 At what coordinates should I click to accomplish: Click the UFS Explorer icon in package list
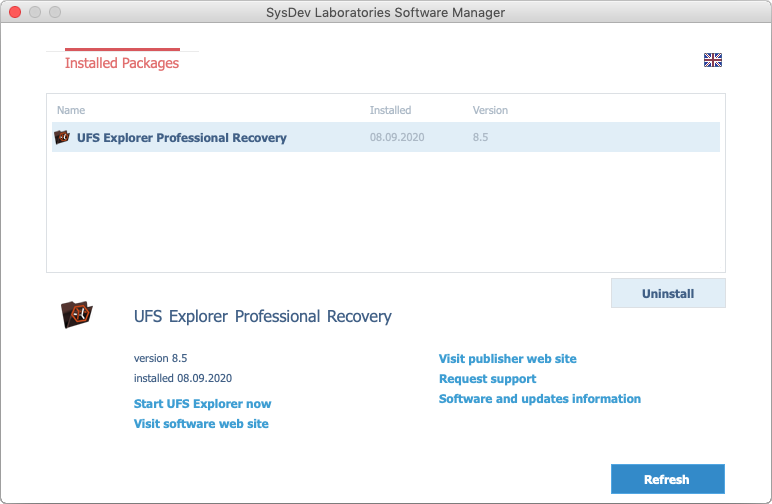[x=62, y=138]
